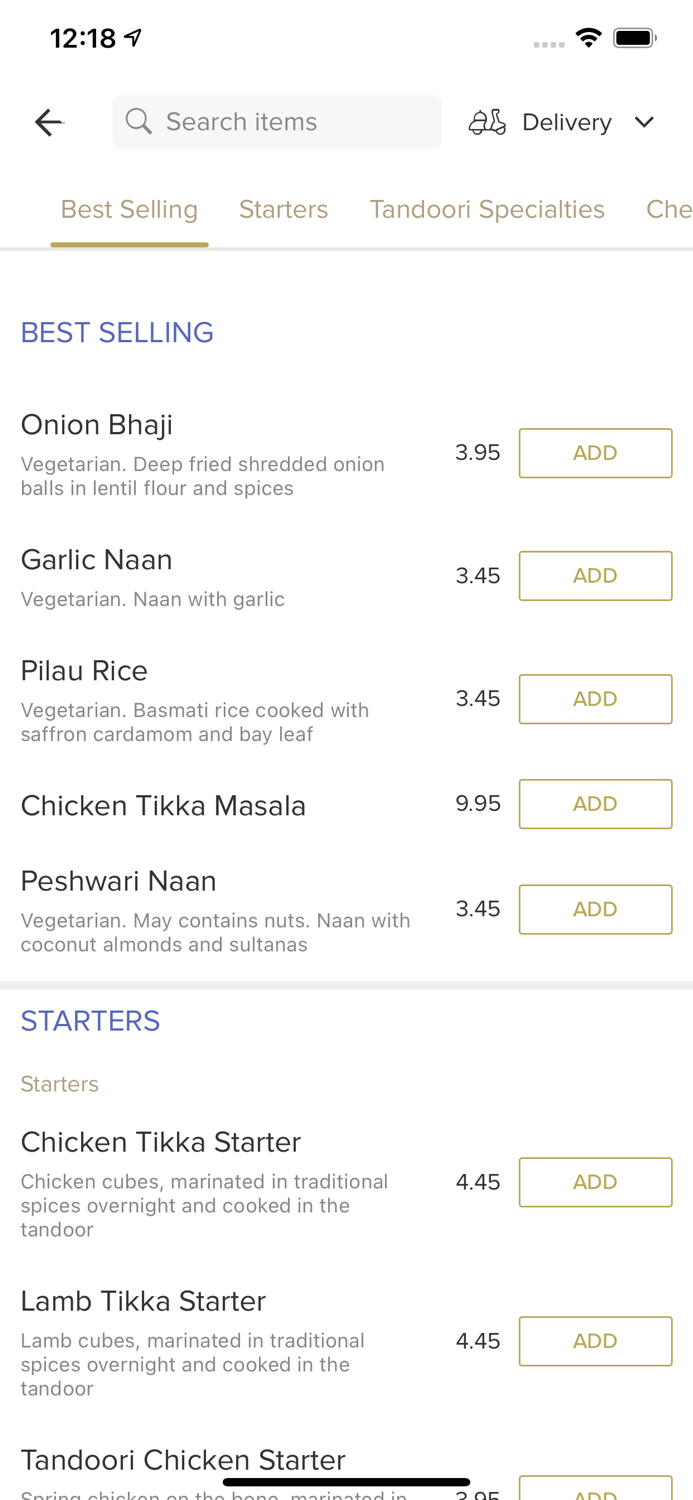The image size is (693, 1500).
Task: Switch to the Starters tab
Action: click(x=283, y=209)
